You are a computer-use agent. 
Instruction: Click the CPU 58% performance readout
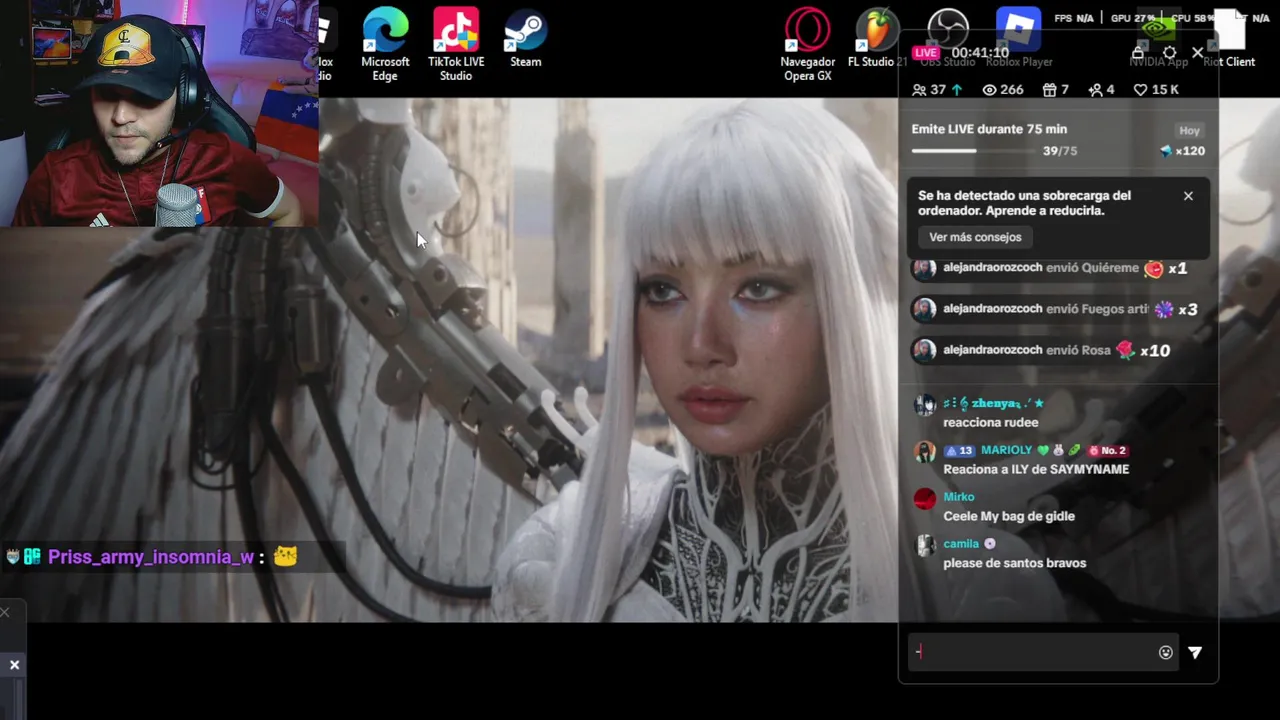click(1193, 18)
